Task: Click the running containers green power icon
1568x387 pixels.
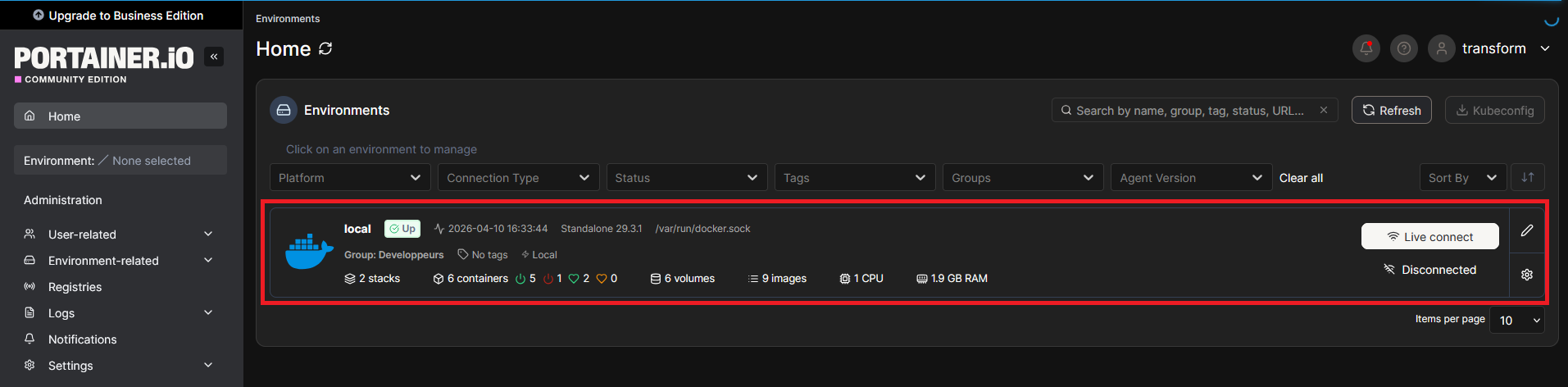Action: [x=520, y=279]
